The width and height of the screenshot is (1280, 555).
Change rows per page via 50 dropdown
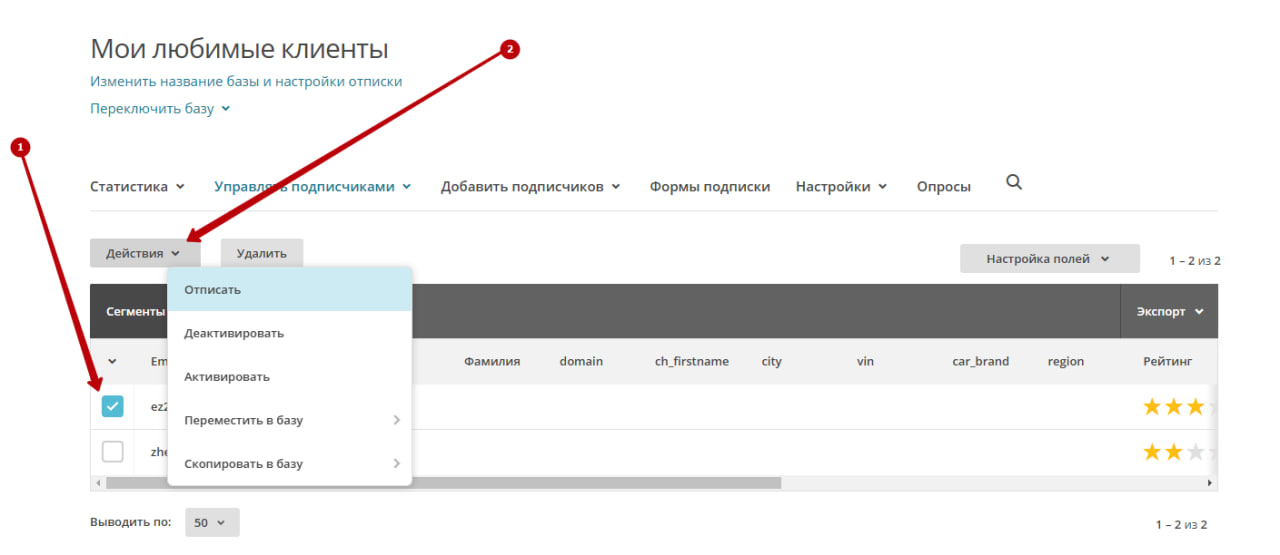[x=211, y=522]
